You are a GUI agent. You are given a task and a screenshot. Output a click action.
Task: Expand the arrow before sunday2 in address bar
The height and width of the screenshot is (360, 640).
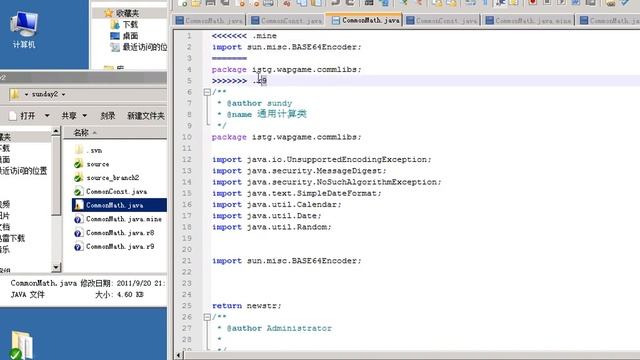coord(26,94)
